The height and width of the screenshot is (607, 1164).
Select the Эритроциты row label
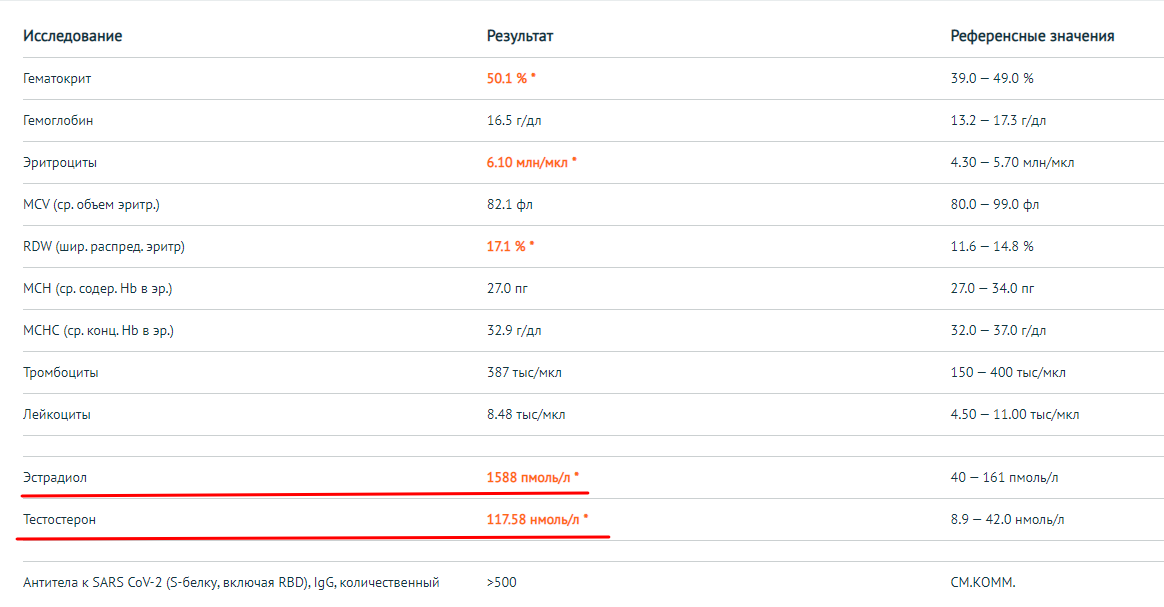(60, 162)
